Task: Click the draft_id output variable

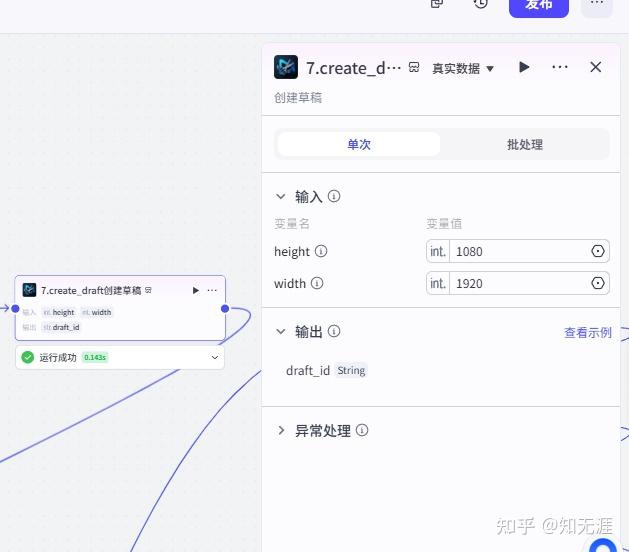Action: click(x=308, y=371)
